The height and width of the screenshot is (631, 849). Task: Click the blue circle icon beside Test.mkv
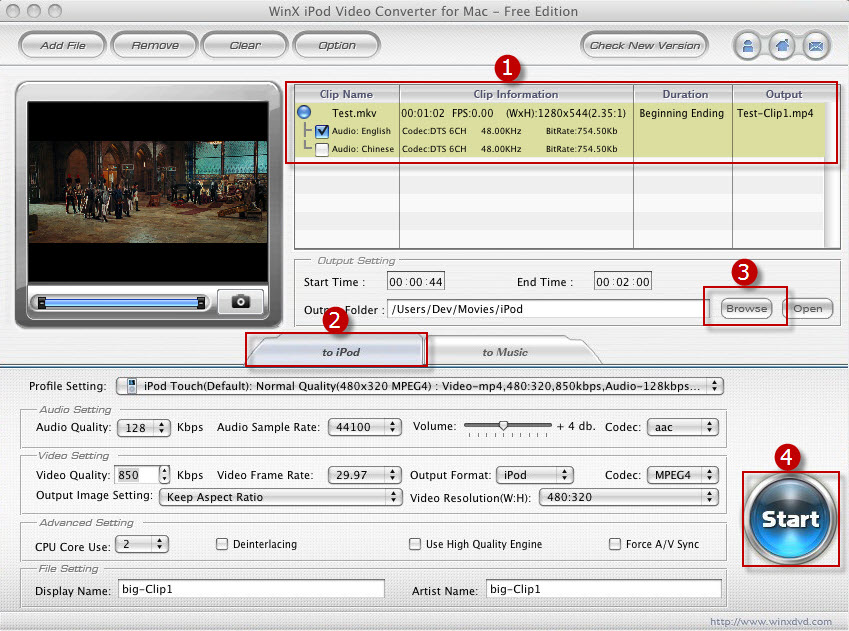(x=304, y=112)
